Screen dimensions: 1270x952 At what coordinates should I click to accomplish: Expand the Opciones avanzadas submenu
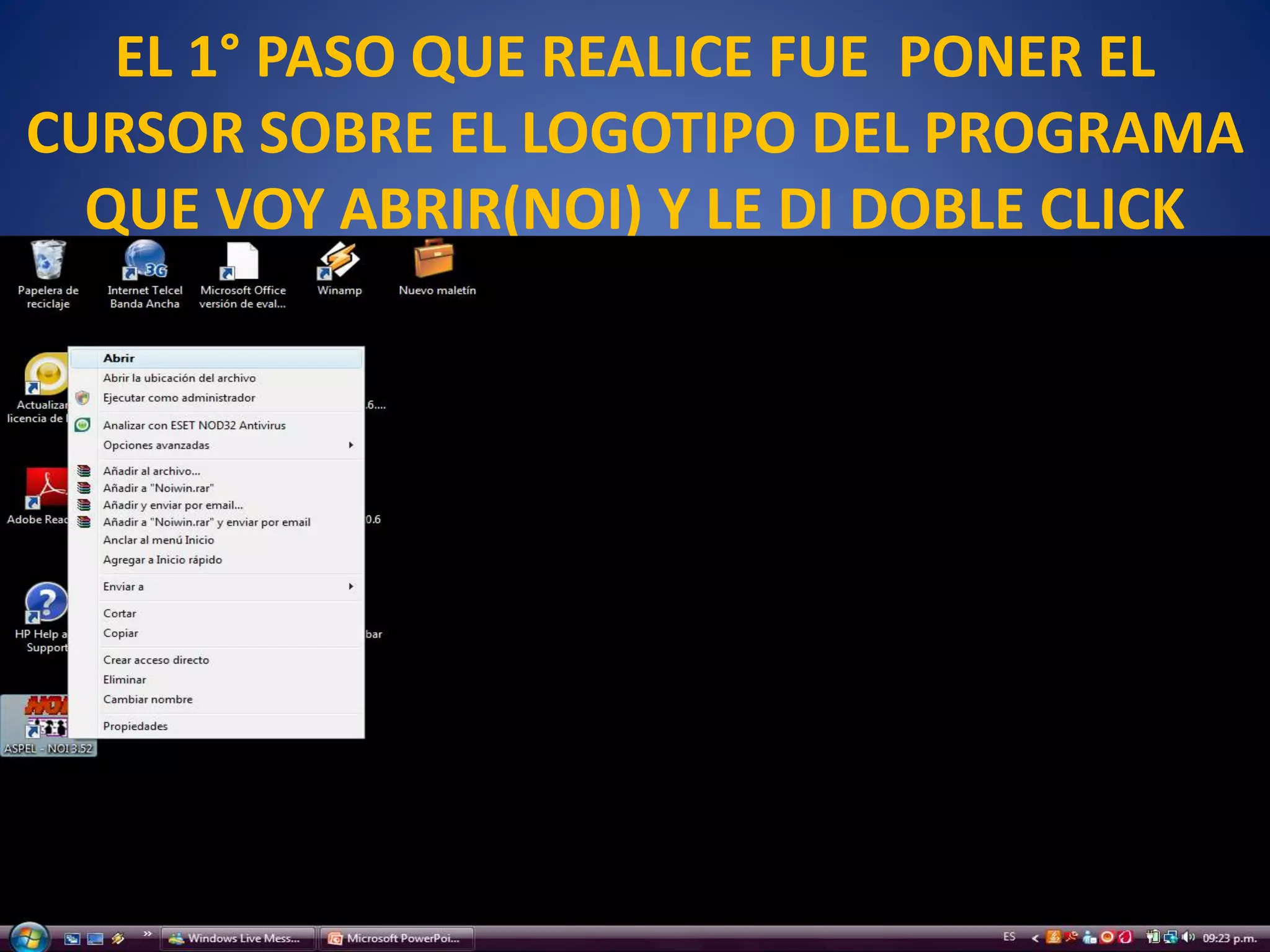156,445
